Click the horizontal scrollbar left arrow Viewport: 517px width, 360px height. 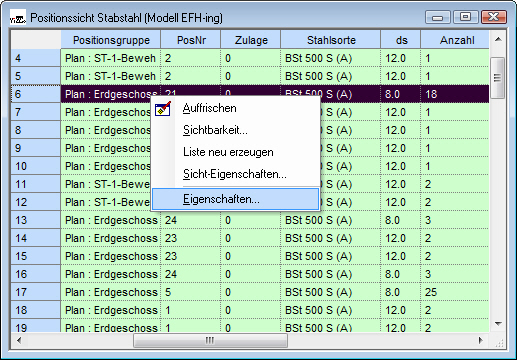tap(19, 340)
